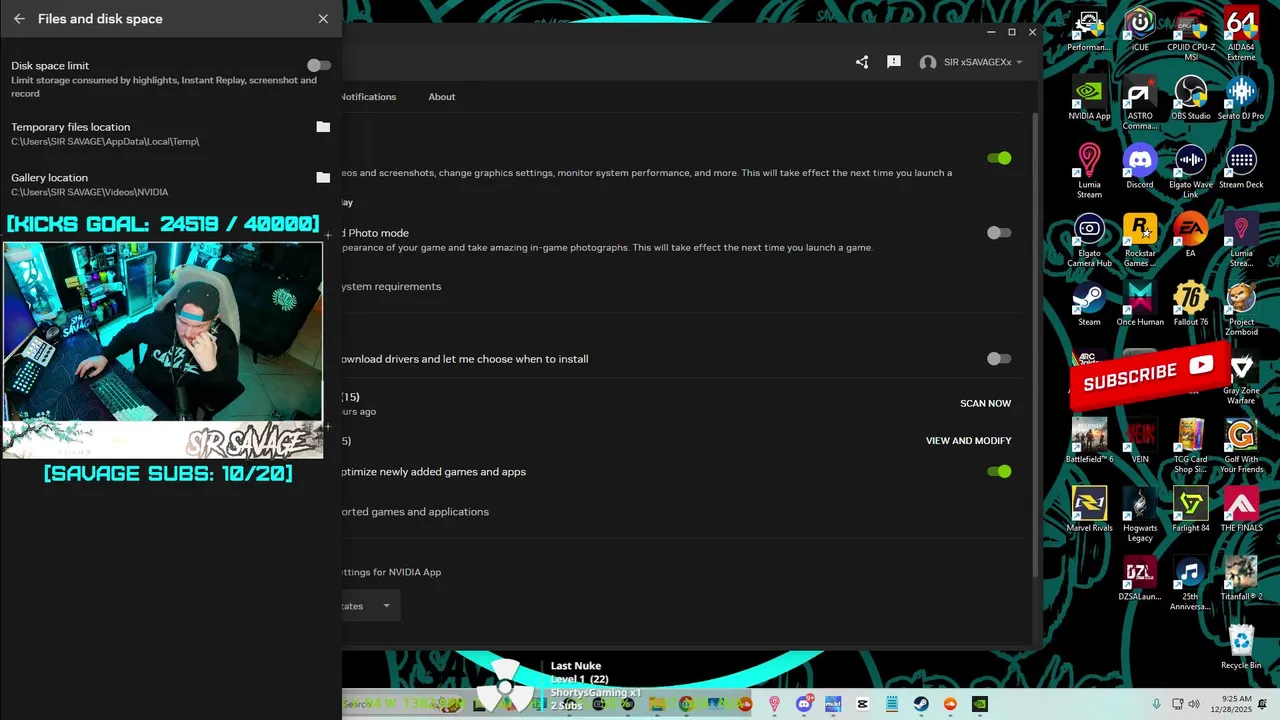The image size is (1280, 720).
Task: Toggle download drivers and choose when to install
Action: tap(999, 359)
